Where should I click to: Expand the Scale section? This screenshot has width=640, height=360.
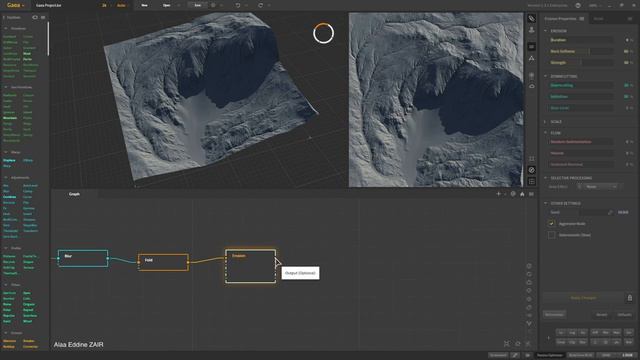pyautogui.click(x=546, y=122)
